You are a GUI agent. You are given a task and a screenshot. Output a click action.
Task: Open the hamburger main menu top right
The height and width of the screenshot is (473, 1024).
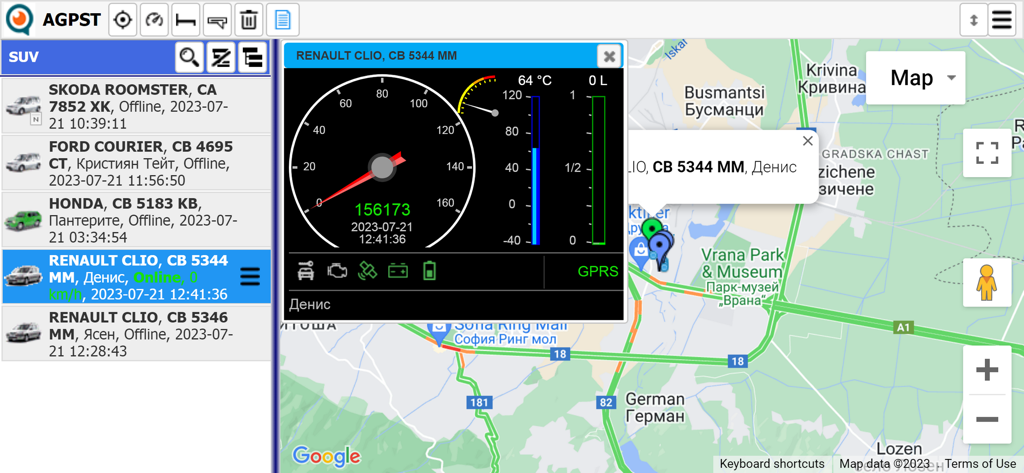coord(1001,20)
